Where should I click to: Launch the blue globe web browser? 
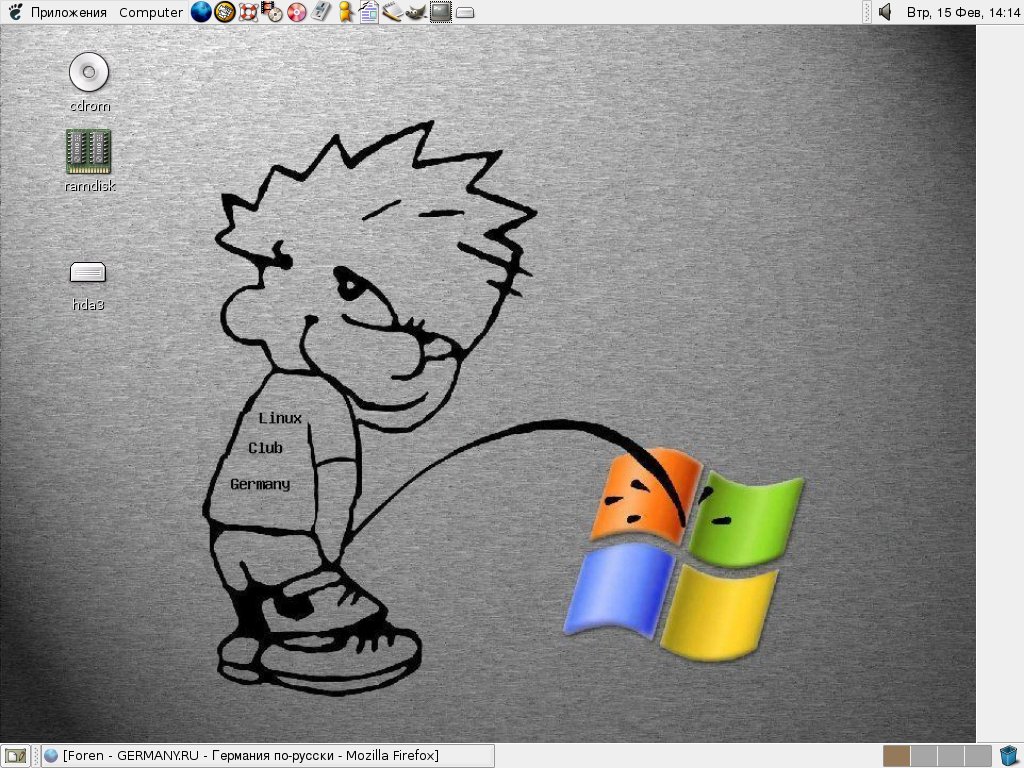201,12
